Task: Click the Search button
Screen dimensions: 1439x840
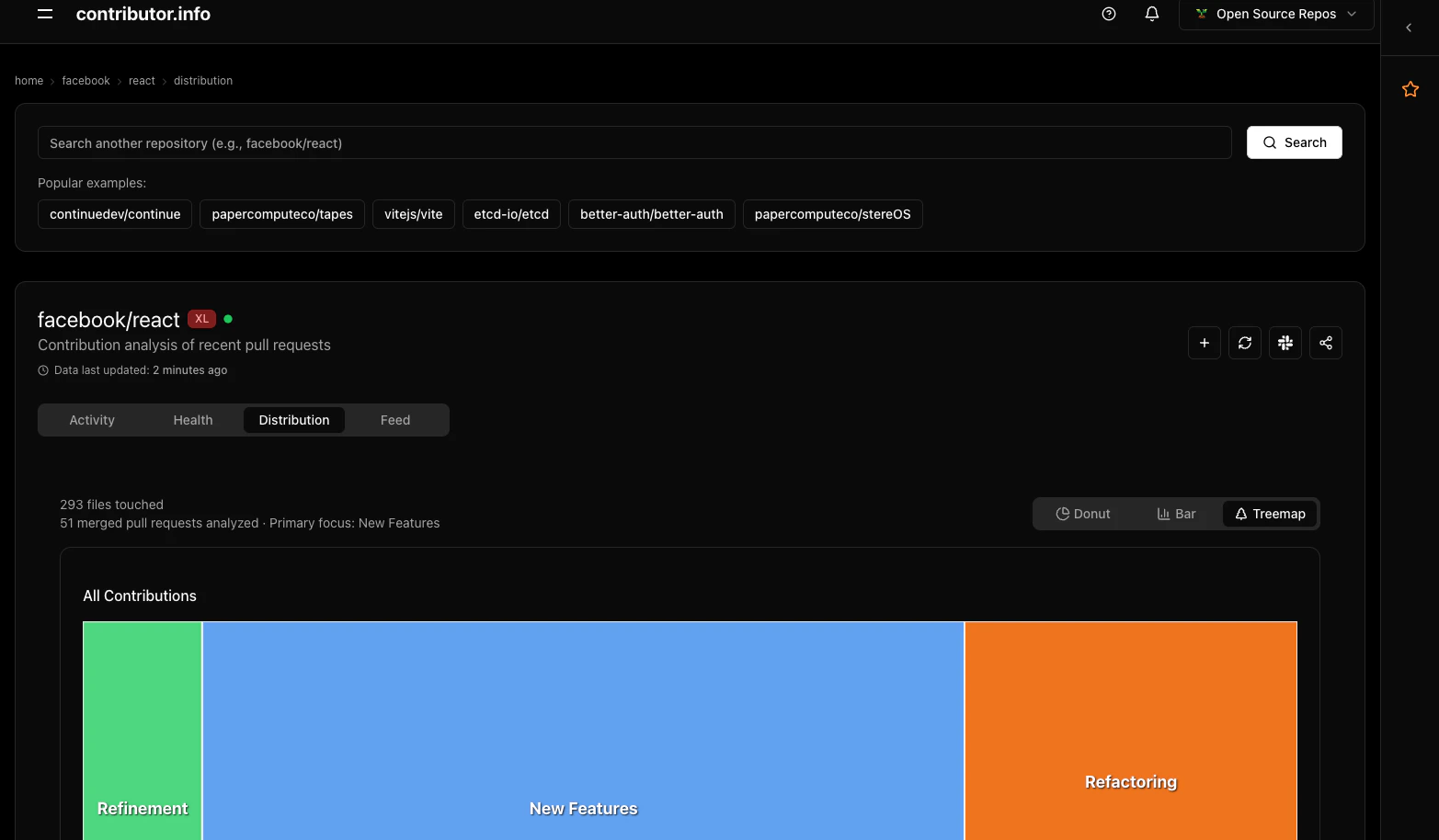Action: coord(1294,142)
